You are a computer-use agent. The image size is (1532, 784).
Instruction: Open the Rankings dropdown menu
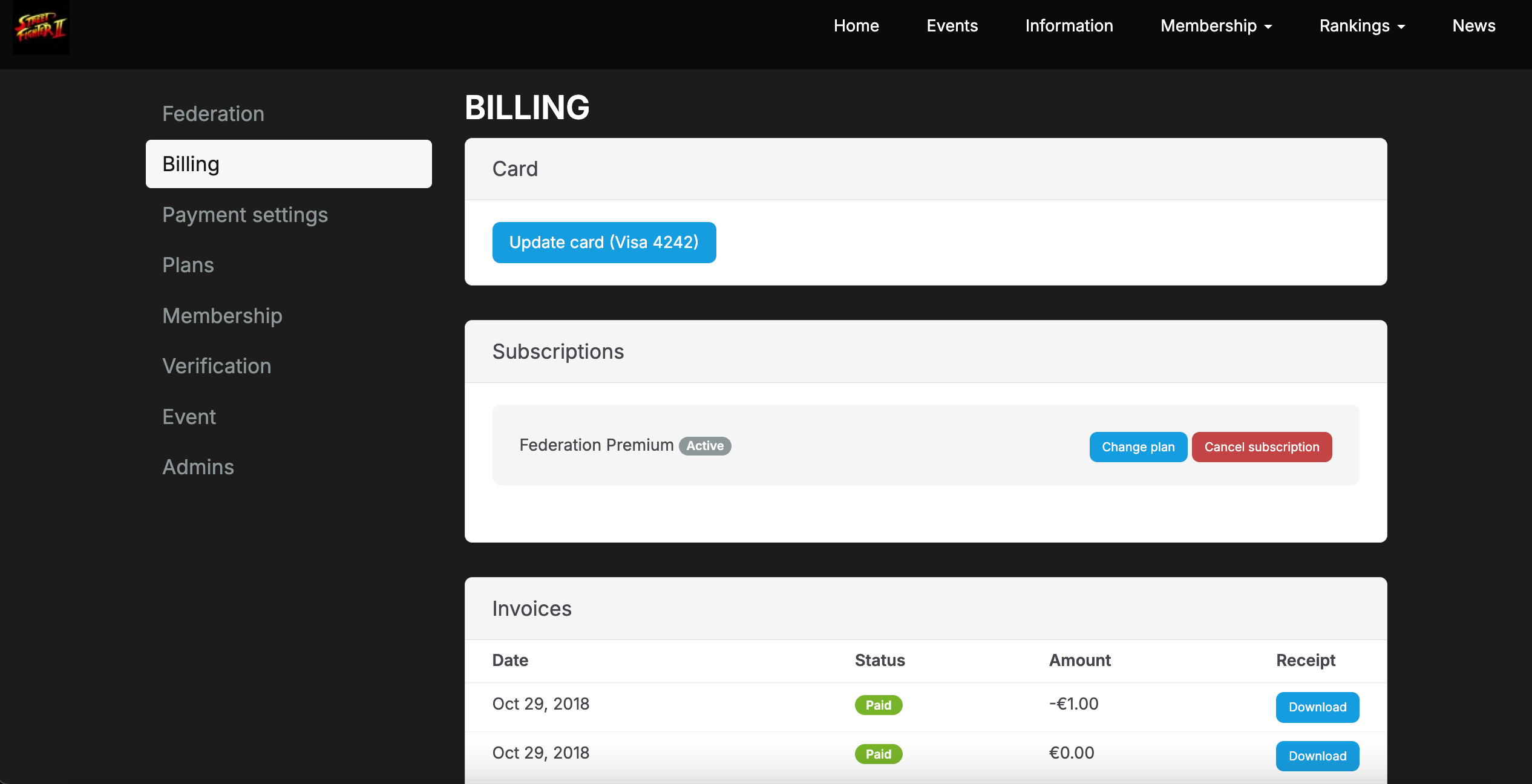click(1362, 26)
